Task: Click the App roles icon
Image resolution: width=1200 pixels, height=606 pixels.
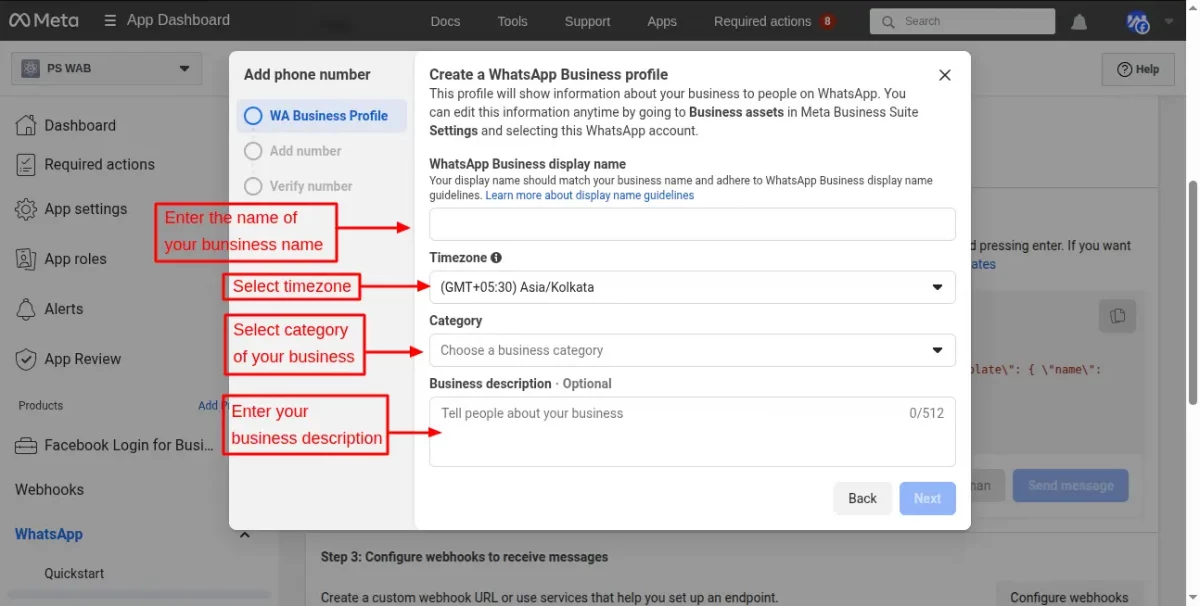Action: pos(26,259)
